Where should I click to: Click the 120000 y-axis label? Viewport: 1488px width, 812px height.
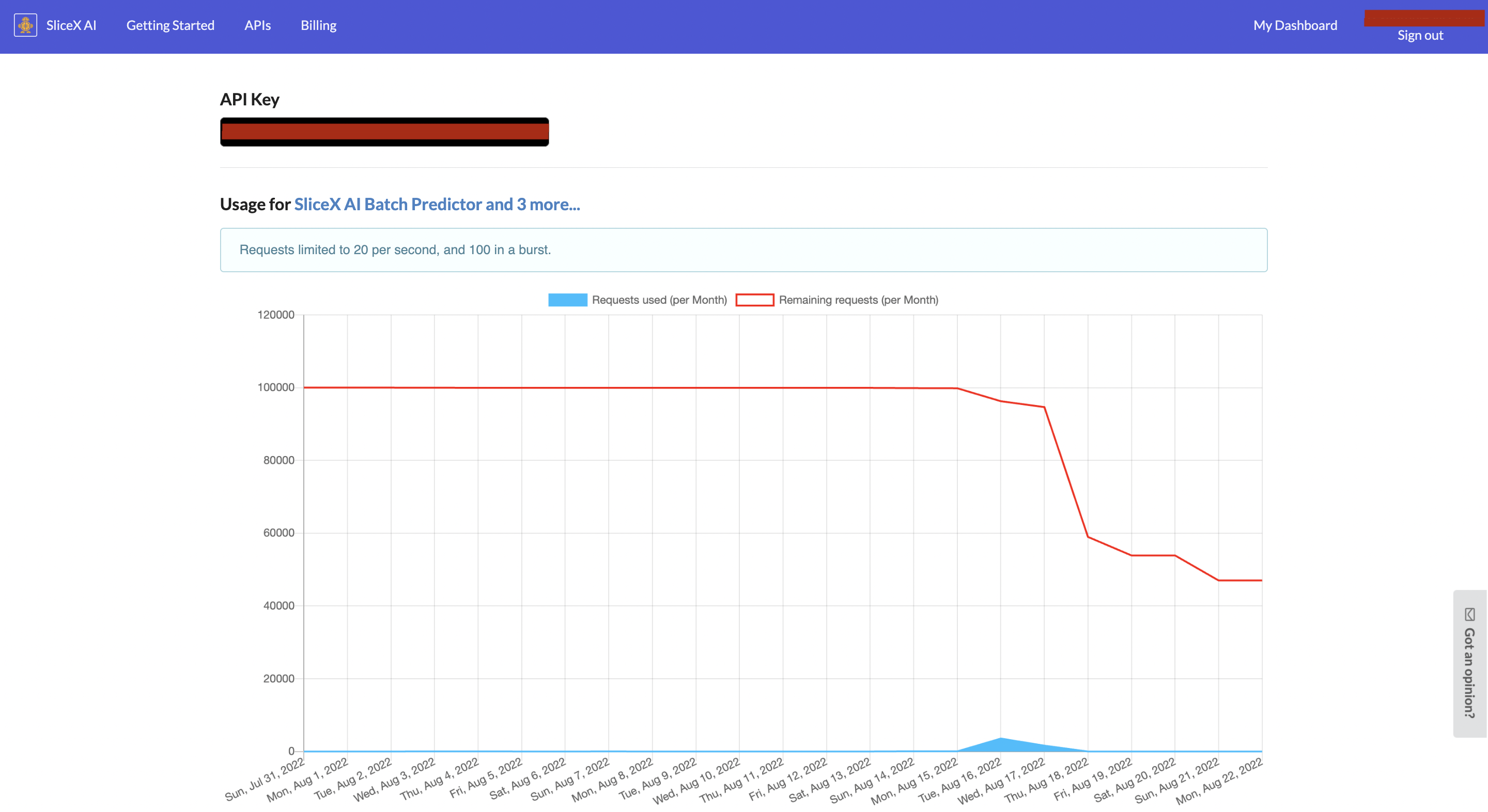275,315
